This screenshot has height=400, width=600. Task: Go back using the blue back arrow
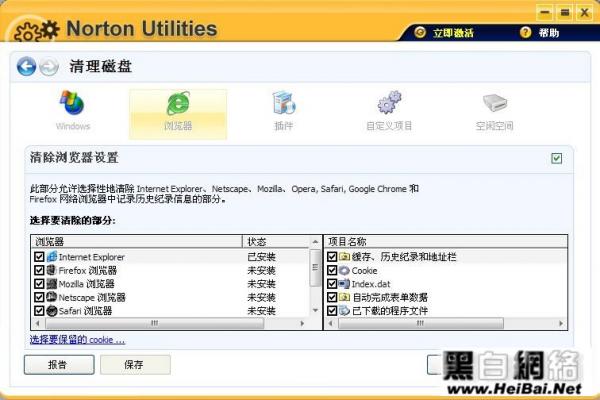click(x=26, y=66)
